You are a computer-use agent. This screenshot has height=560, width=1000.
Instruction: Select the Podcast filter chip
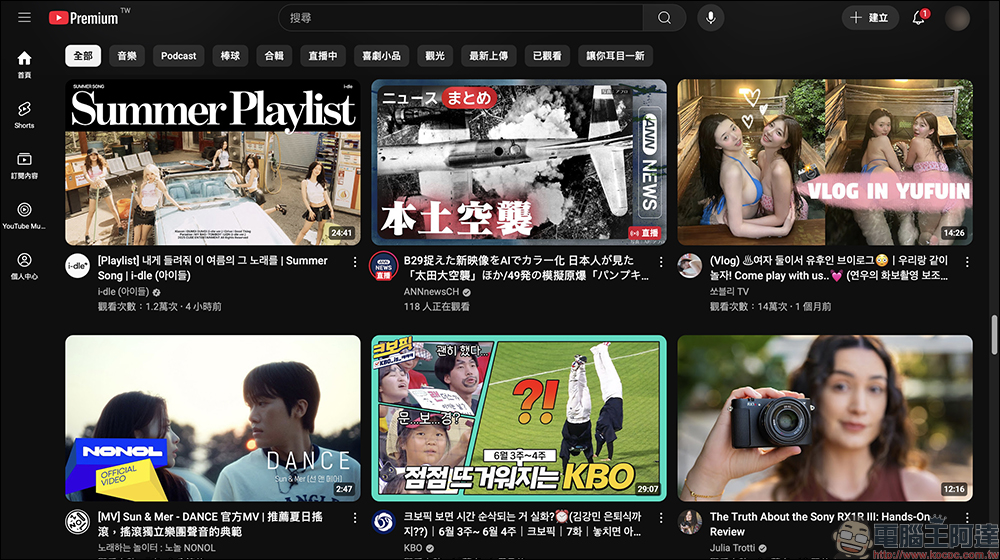[179, 56]
